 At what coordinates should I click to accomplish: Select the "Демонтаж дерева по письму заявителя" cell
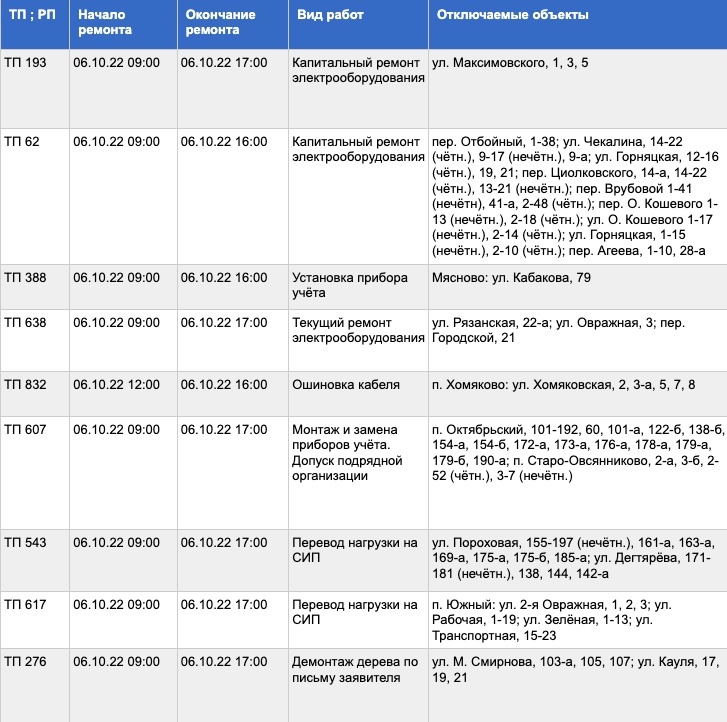click(x=354, y=670)
